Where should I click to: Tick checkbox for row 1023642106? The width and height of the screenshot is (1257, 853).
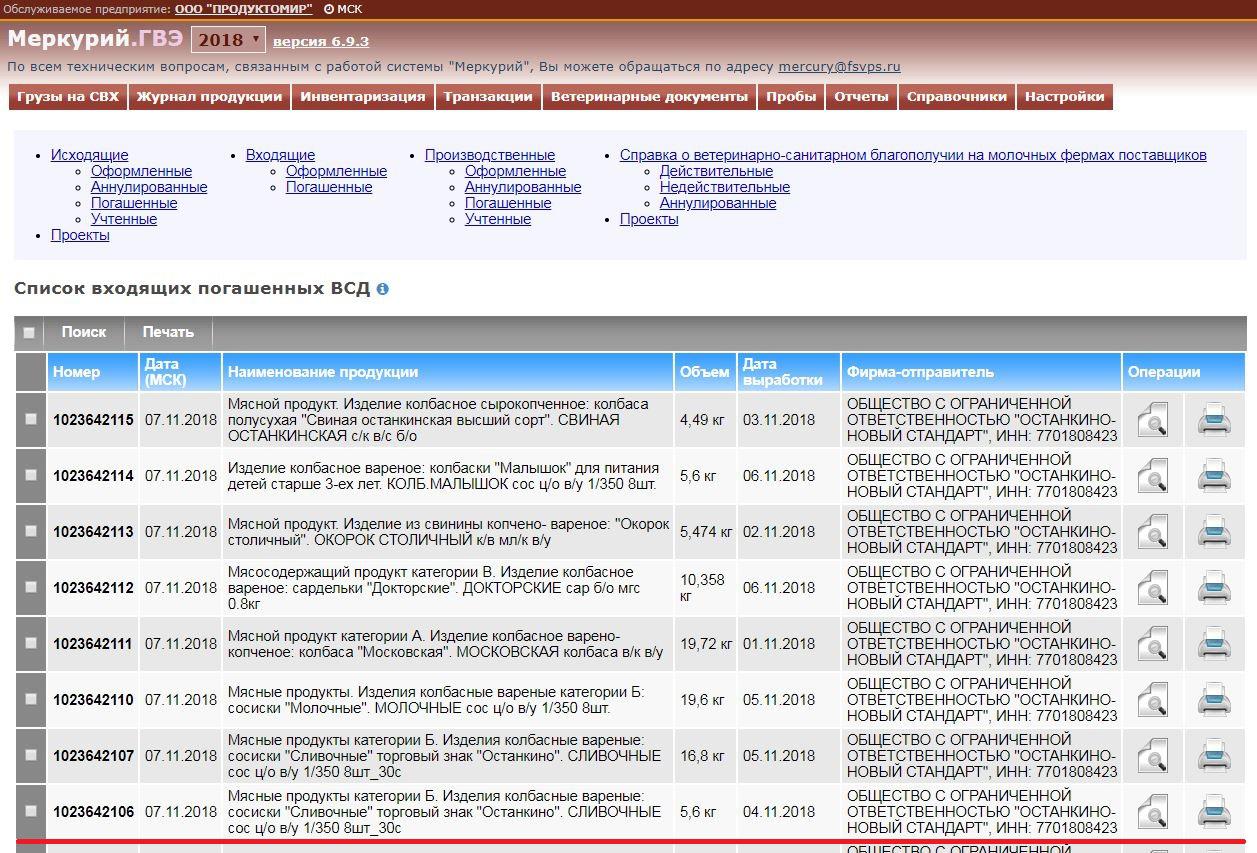click(30, 812)
